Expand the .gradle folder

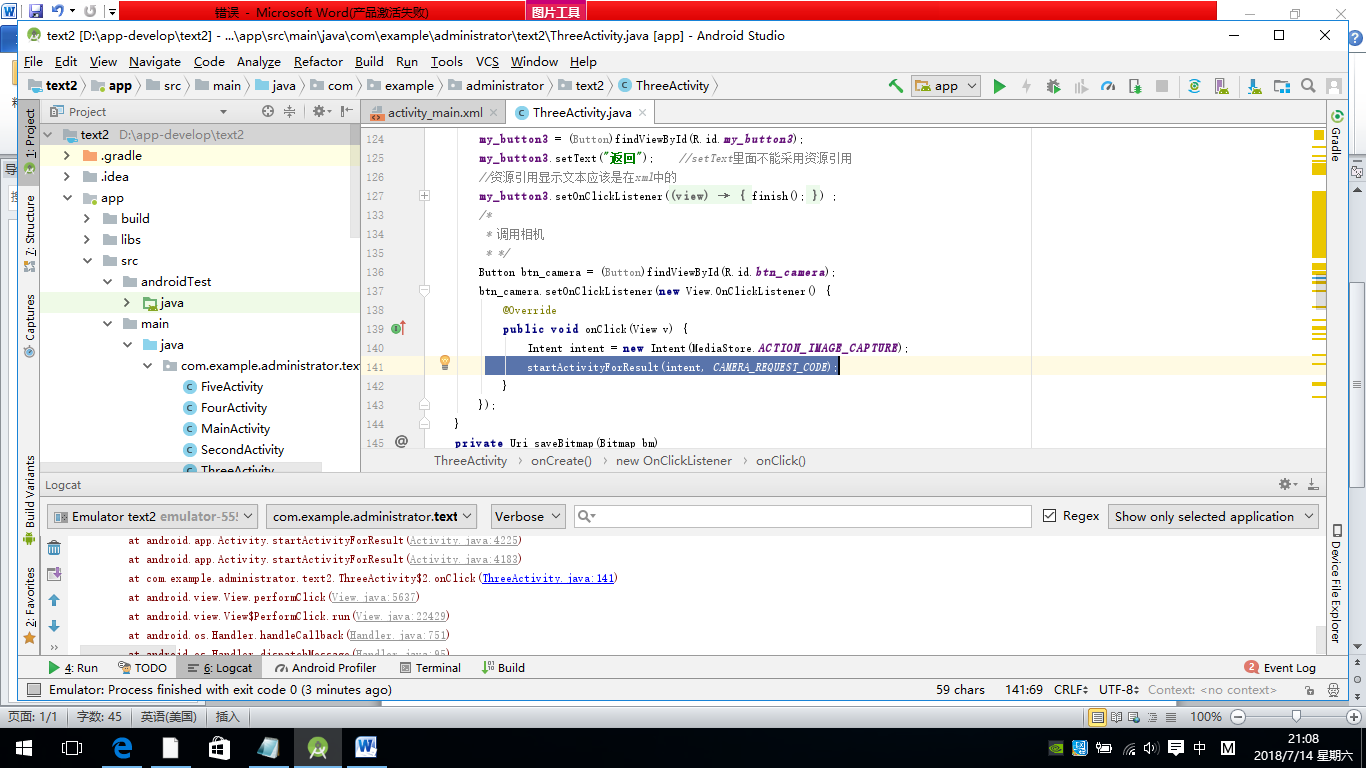tap(68, 156)
